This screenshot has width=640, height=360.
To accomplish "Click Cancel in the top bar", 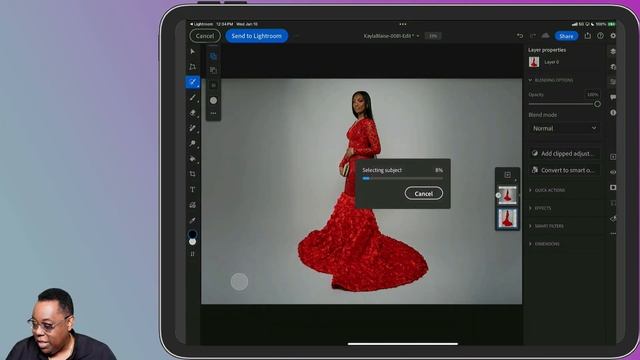I will pyautogui.click(x=205, y=36).
